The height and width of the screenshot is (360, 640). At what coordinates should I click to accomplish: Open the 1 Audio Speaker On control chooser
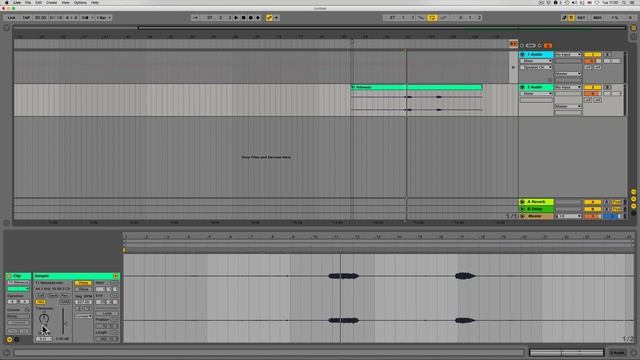536,67
